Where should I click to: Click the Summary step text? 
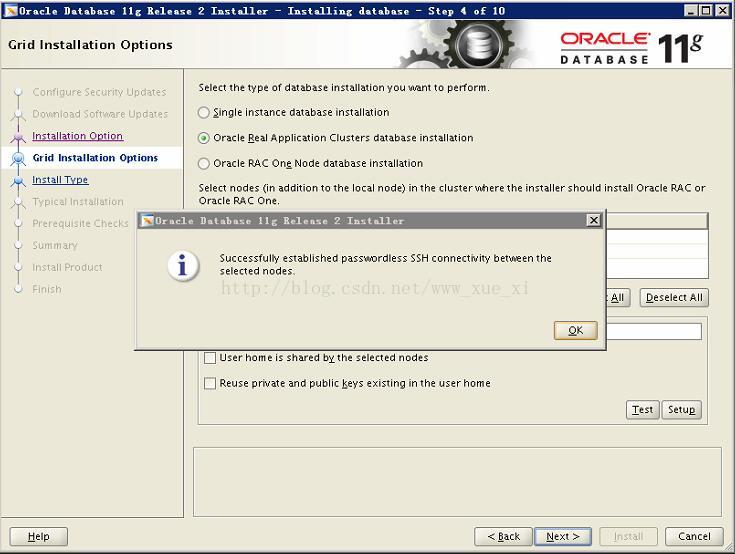click(x=55, y=246)
